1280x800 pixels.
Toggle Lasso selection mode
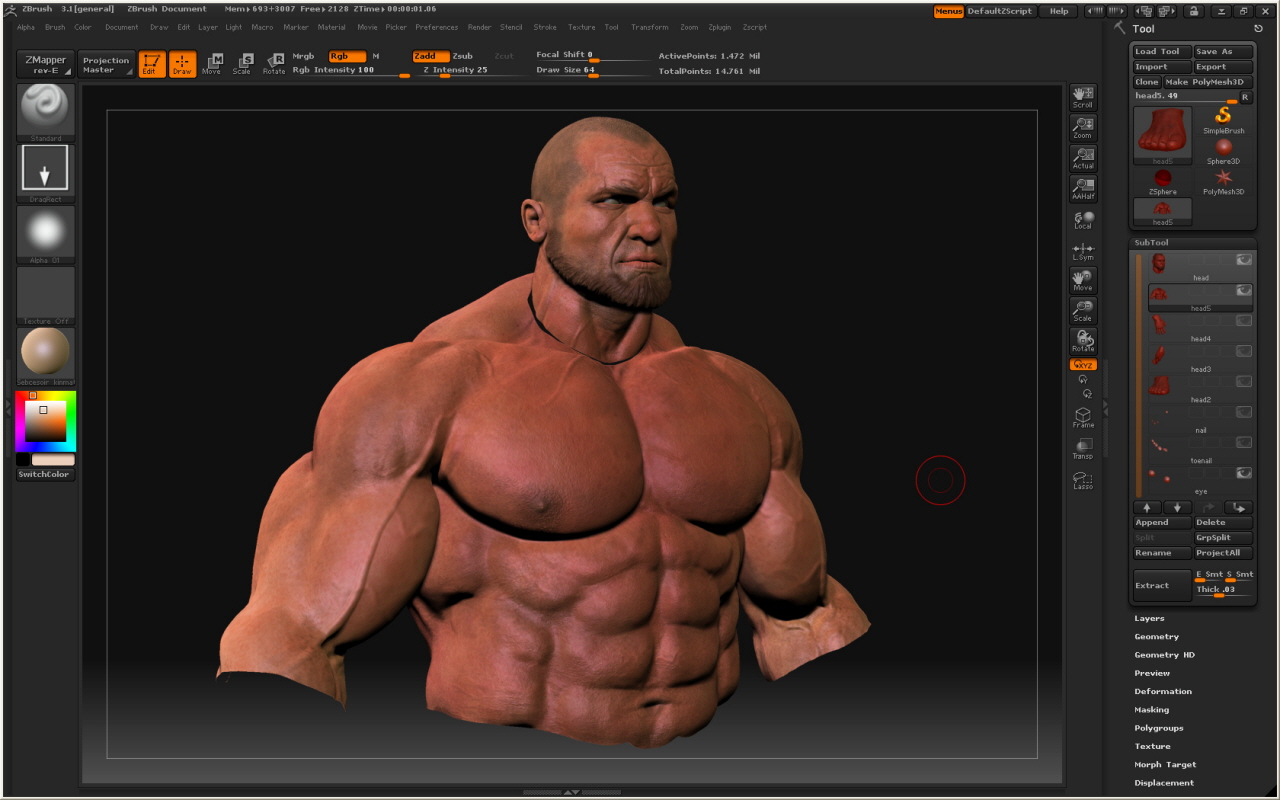(1083, 479)
